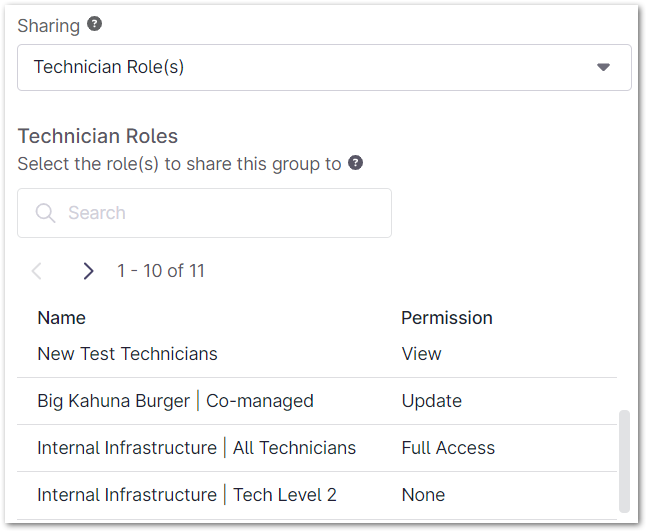Sort by the Name column header
Viewport: 647px width, 532px height.
point(61,318)
